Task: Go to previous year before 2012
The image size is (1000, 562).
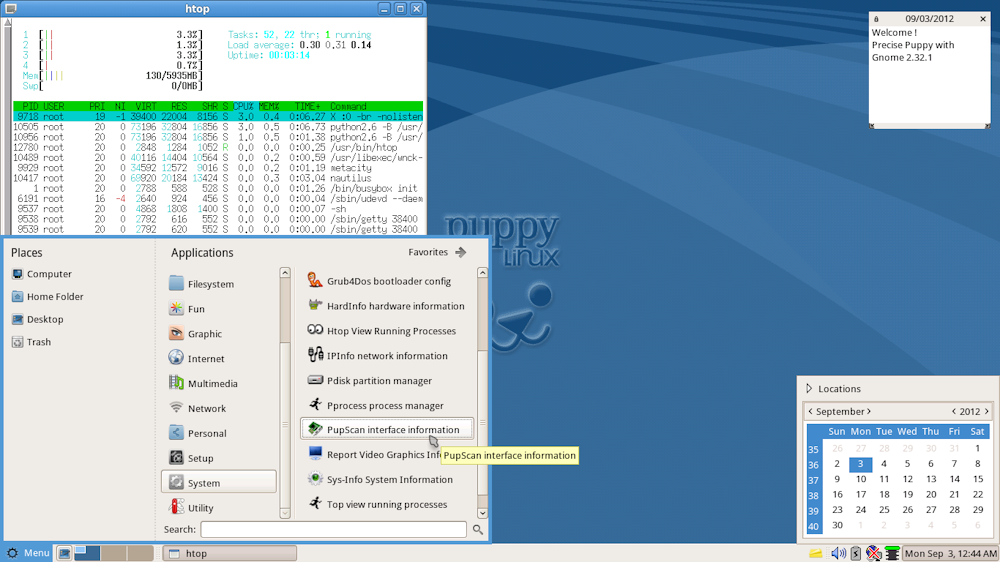Action: (x=954, y=411)
